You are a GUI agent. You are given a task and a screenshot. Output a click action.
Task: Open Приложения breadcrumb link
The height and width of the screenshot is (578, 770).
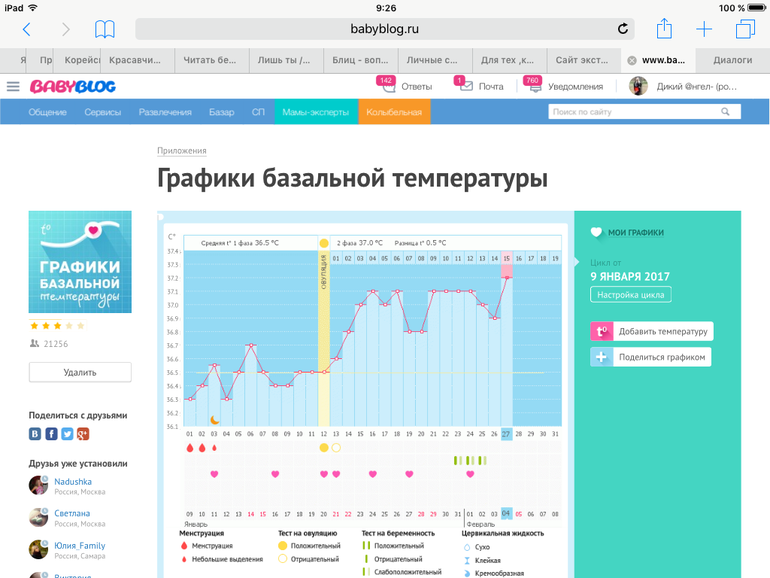click(x=181, y=151)
